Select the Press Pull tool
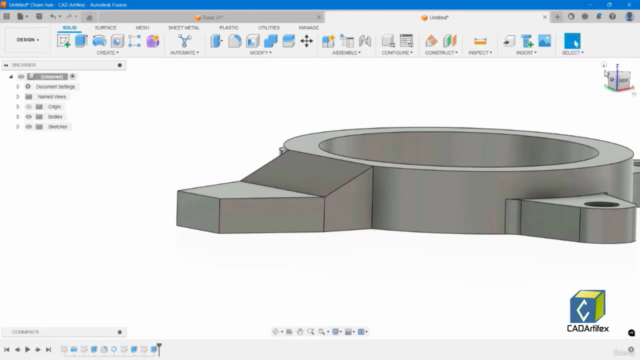 point(217,41)
